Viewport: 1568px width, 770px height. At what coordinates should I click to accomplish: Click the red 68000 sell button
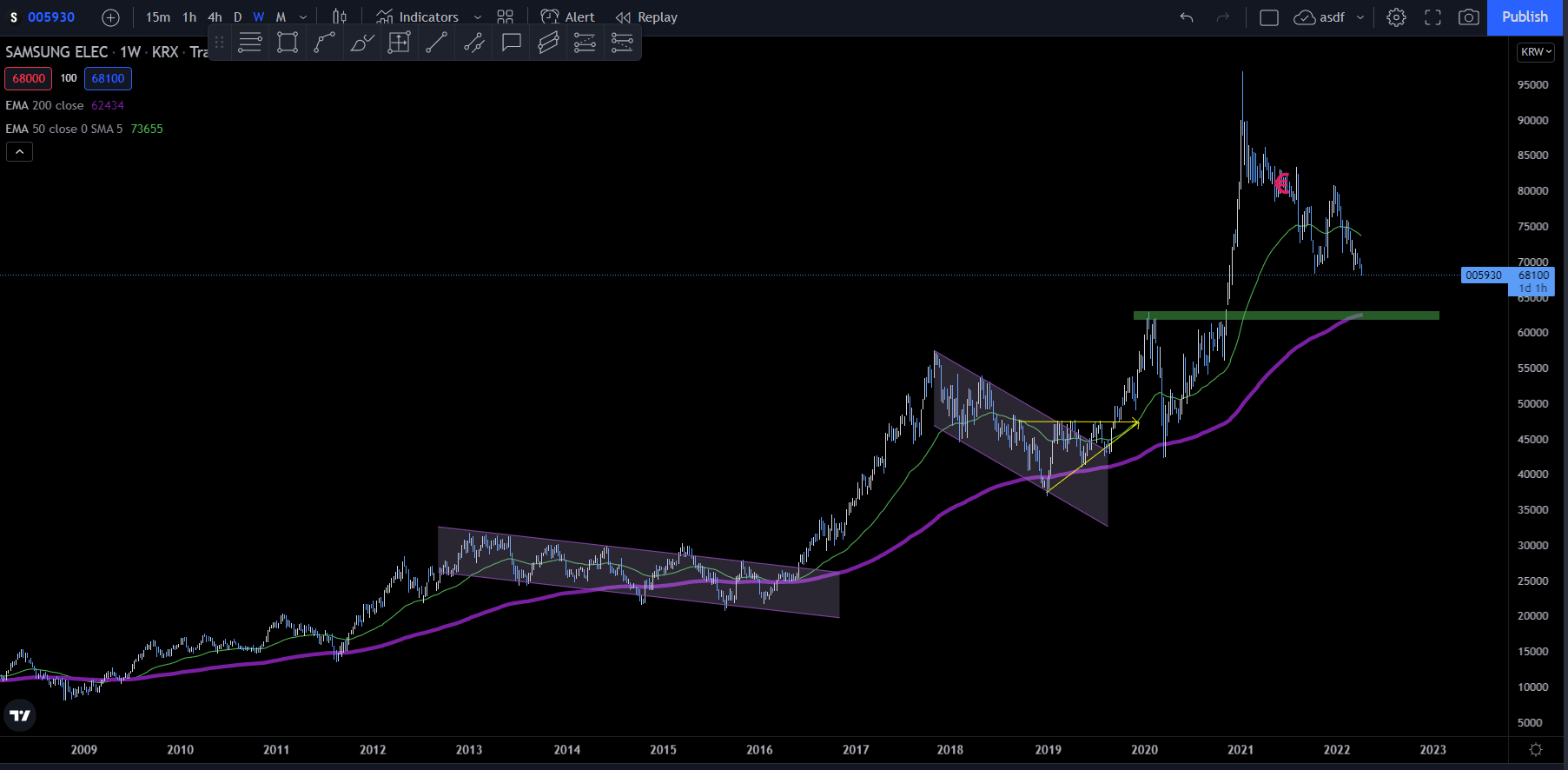tap(29, 78)
